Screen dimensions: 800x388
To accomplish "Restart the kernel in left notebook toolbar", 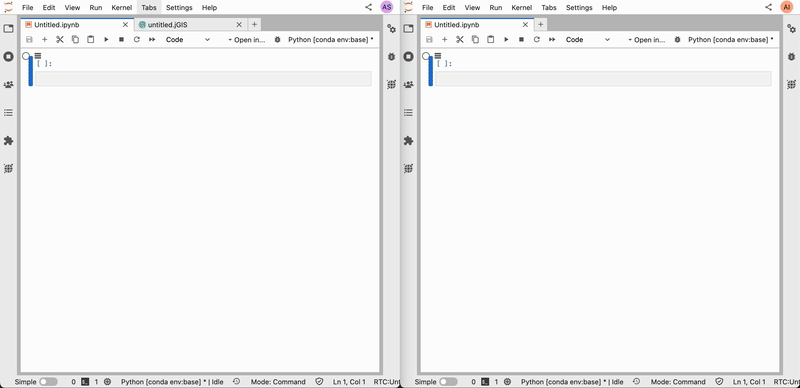I will point(137,39).
